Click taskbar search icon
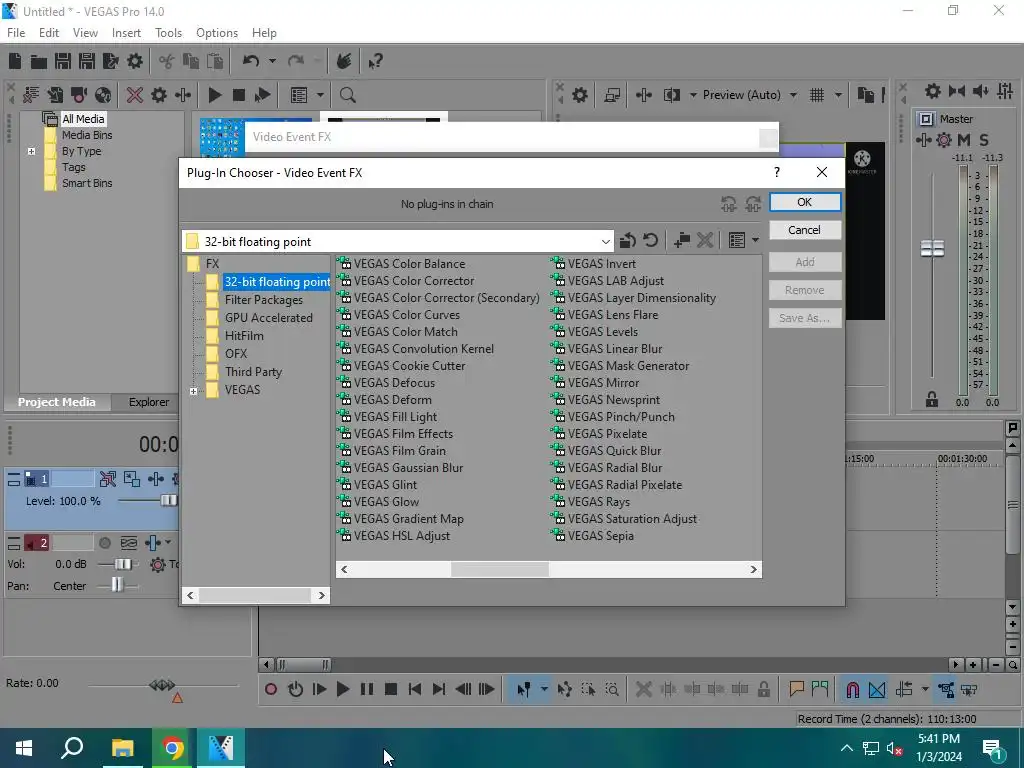1024x768 pixels. tap(72, 748)
